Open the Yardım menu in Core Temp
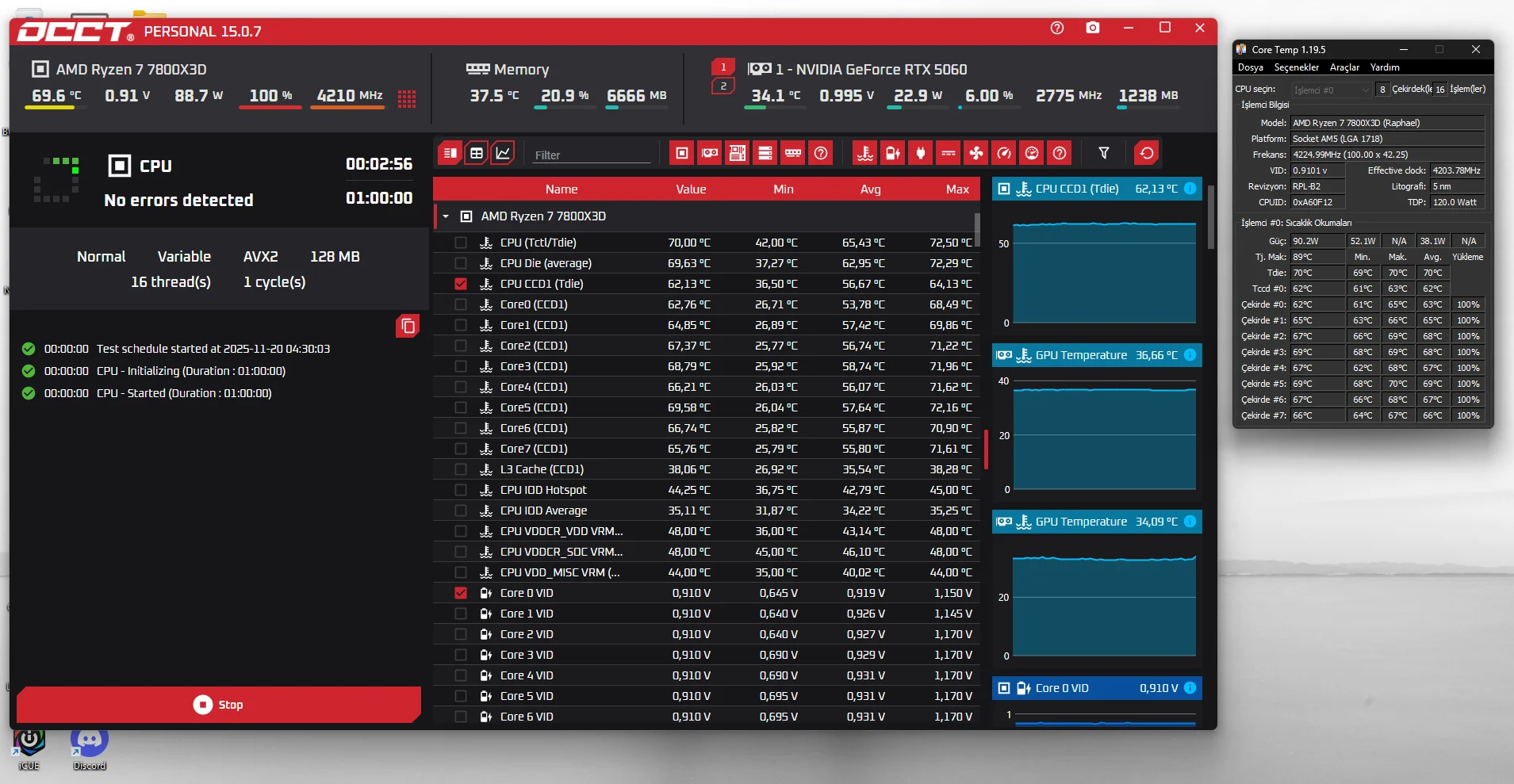 coord(1385,67)
